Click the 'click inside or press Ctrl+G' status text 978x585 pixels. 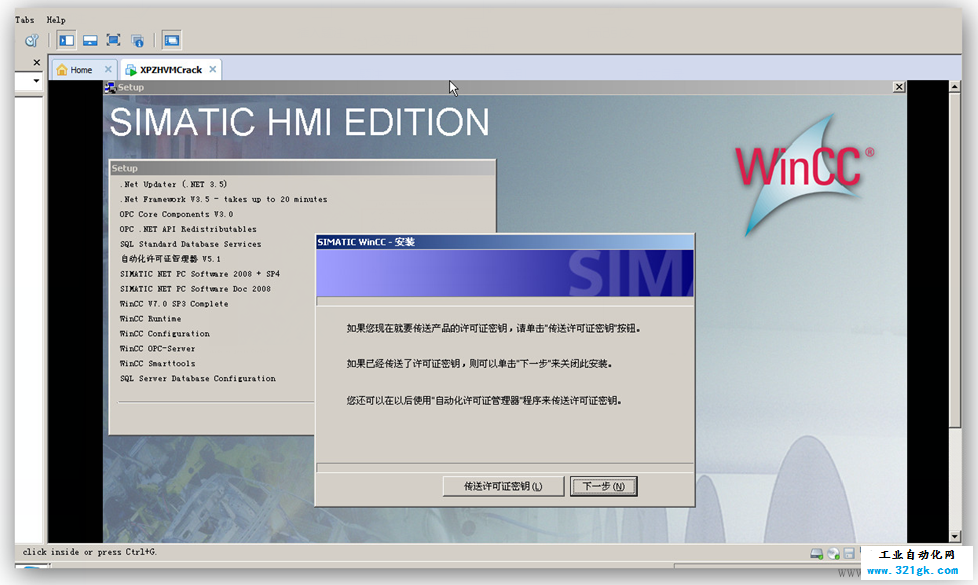[90, 552]
